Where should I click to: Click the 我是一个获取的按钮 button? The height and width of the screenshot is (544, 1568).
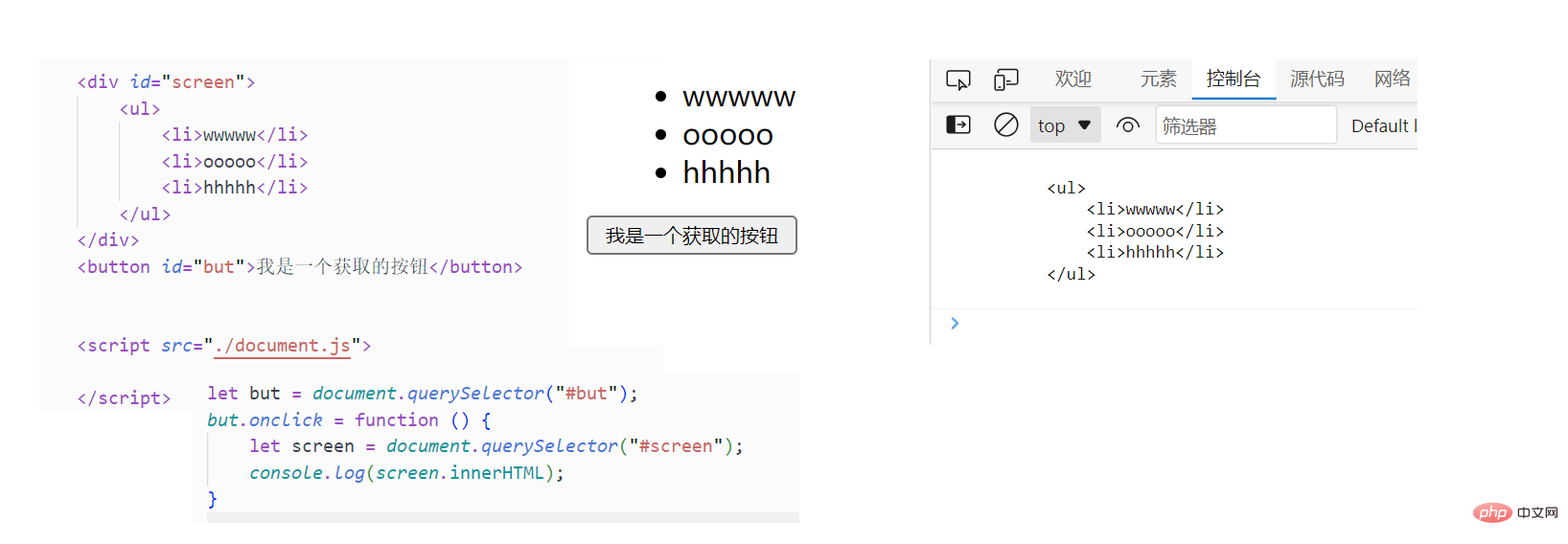(692, 236)
